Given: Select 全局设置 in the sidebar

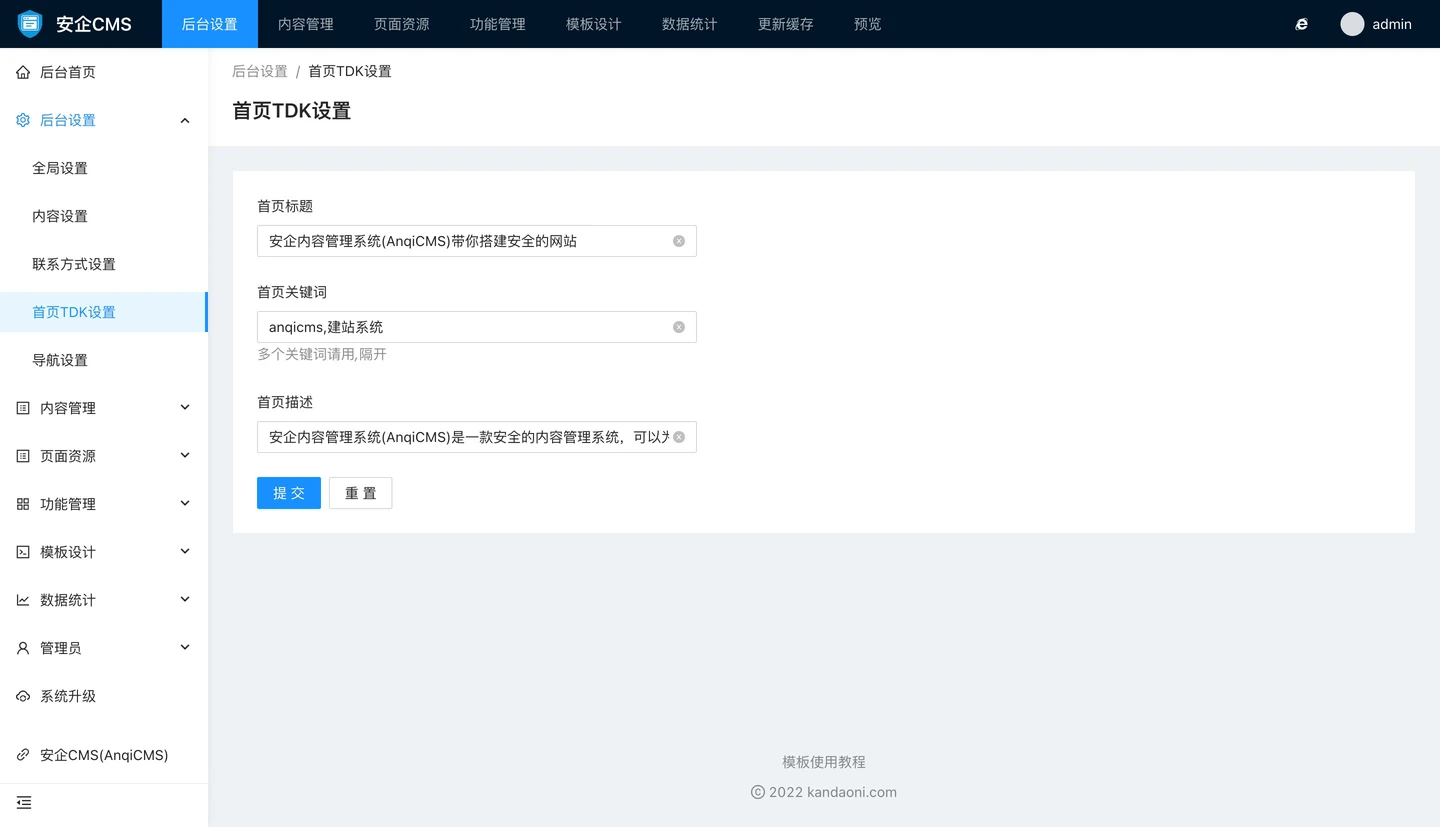Looking at the screenshot, I should pyautogui.click(x=60, y=168).
